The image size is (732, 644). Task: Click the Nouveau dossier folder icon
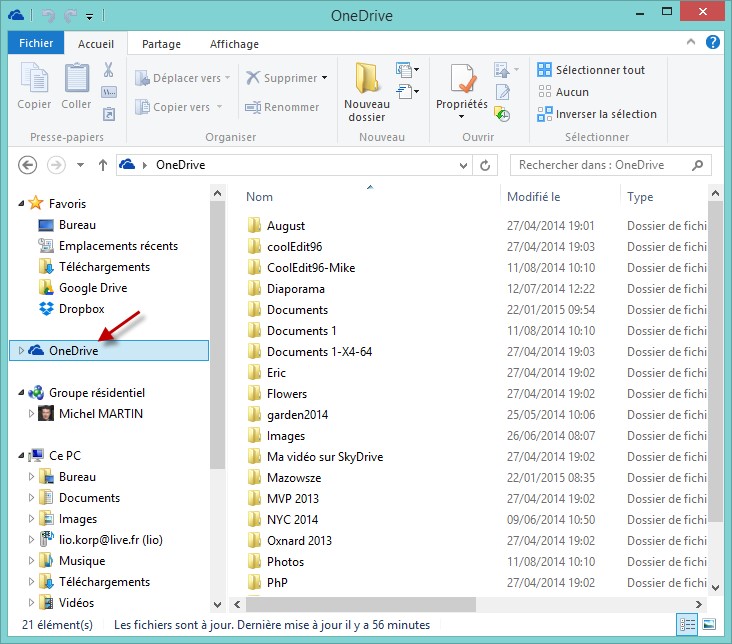coord(366,78)
